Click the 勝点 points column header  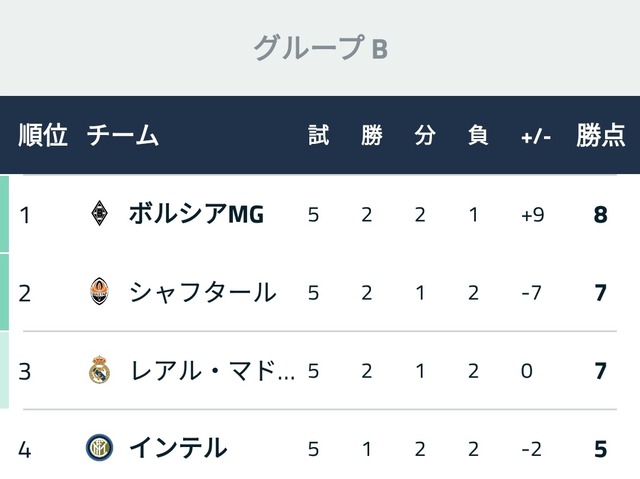(601, 136)
